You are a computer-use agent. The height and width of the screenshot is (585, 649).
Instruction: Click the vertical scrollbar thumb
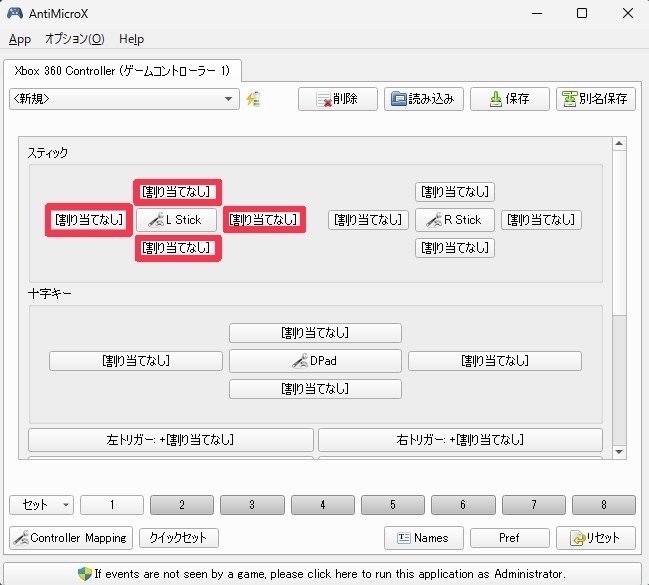[x=619, y=232]
